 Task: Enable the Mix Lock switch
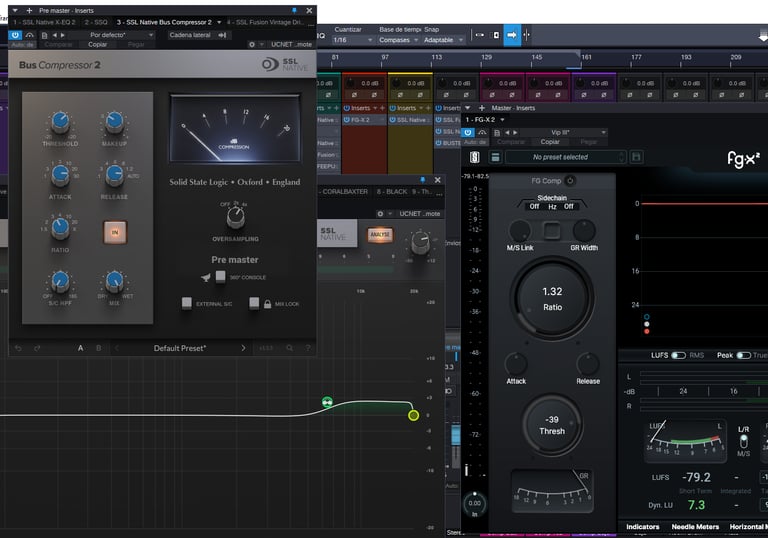pos(254,302)
